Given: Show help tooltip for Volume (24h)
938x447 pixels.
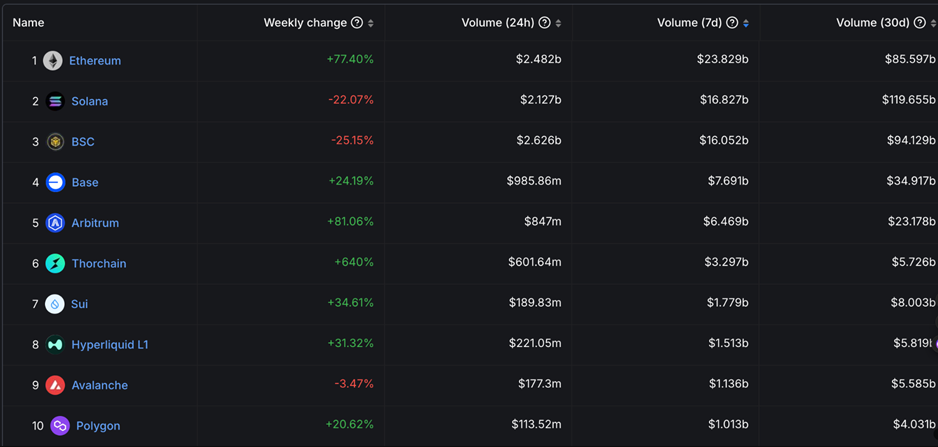Looking at the screenshot, I should pyautogui.click(x=545, y=23).
